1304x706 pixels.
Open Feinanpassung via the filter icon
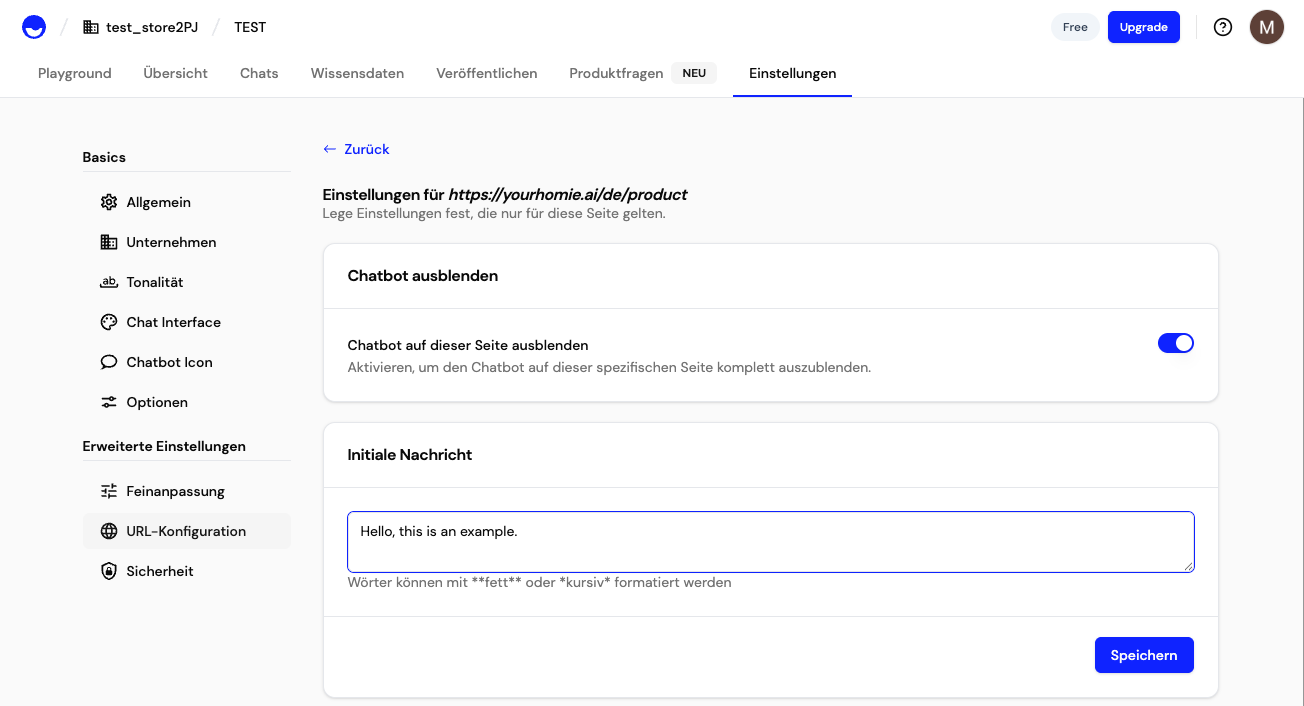click(109, 490)
